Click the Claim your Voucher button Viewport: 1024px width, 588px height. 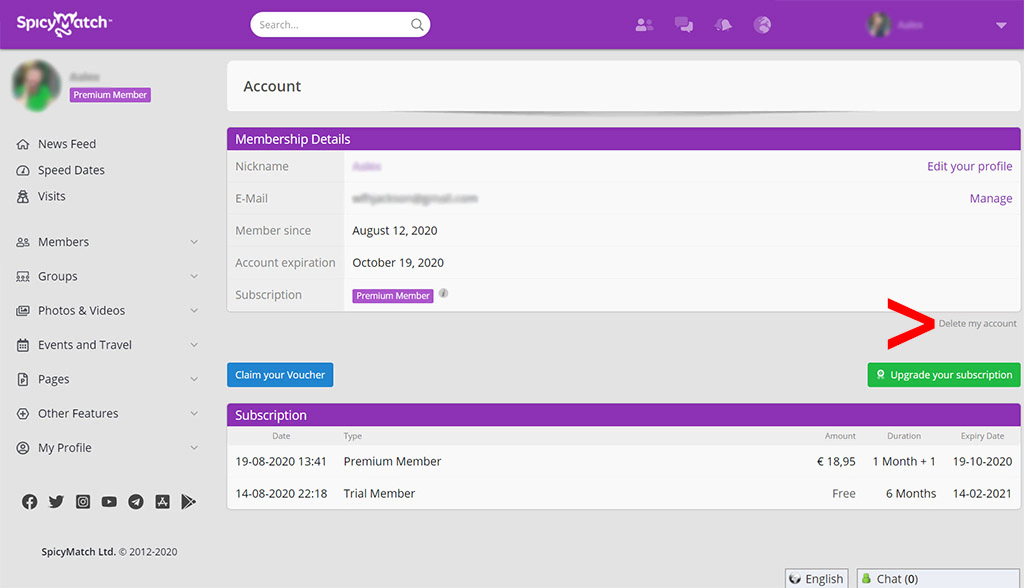[x=280, y=375]
